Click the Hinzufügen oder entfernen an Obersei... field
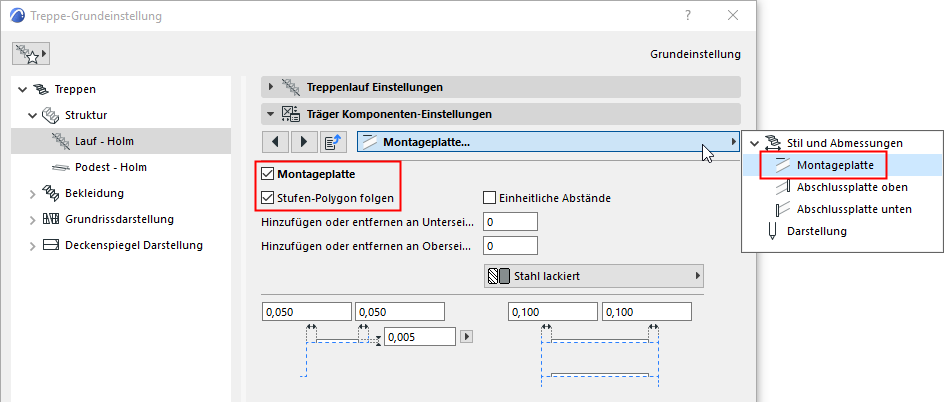944x402 pixels. 511,246
